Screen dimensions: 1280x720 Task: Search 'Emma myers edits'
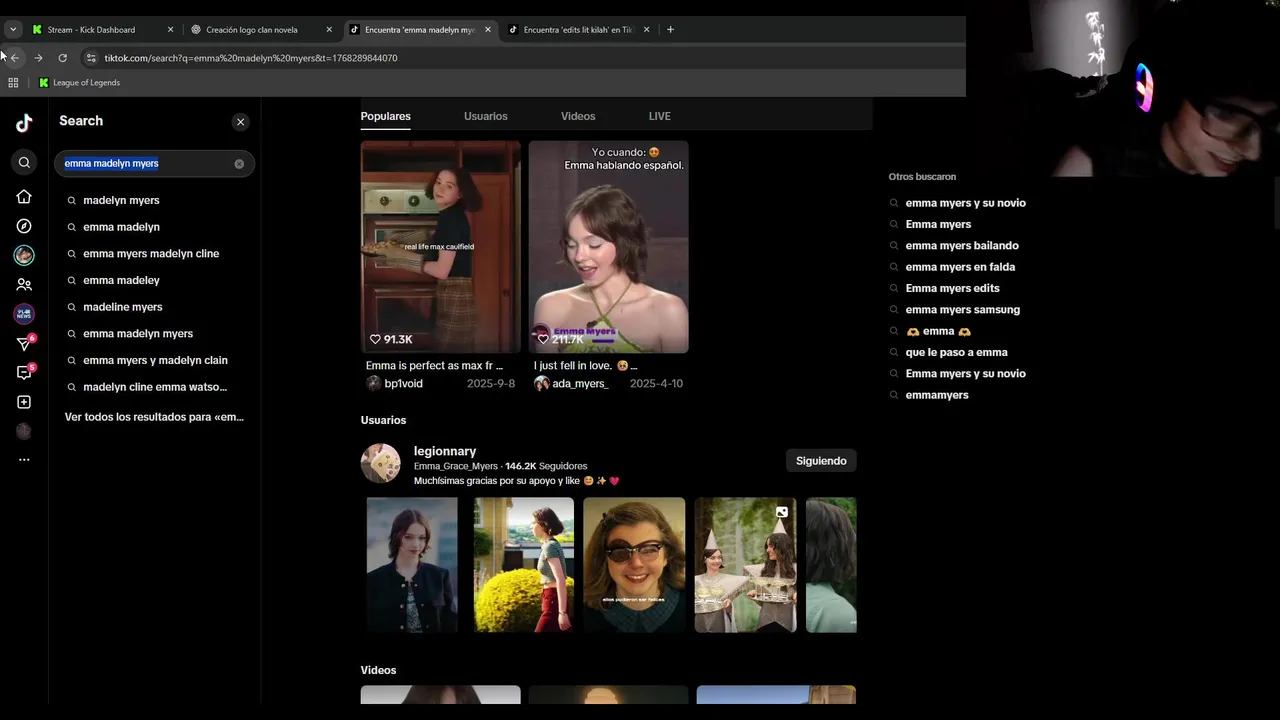tap(952, 288)
